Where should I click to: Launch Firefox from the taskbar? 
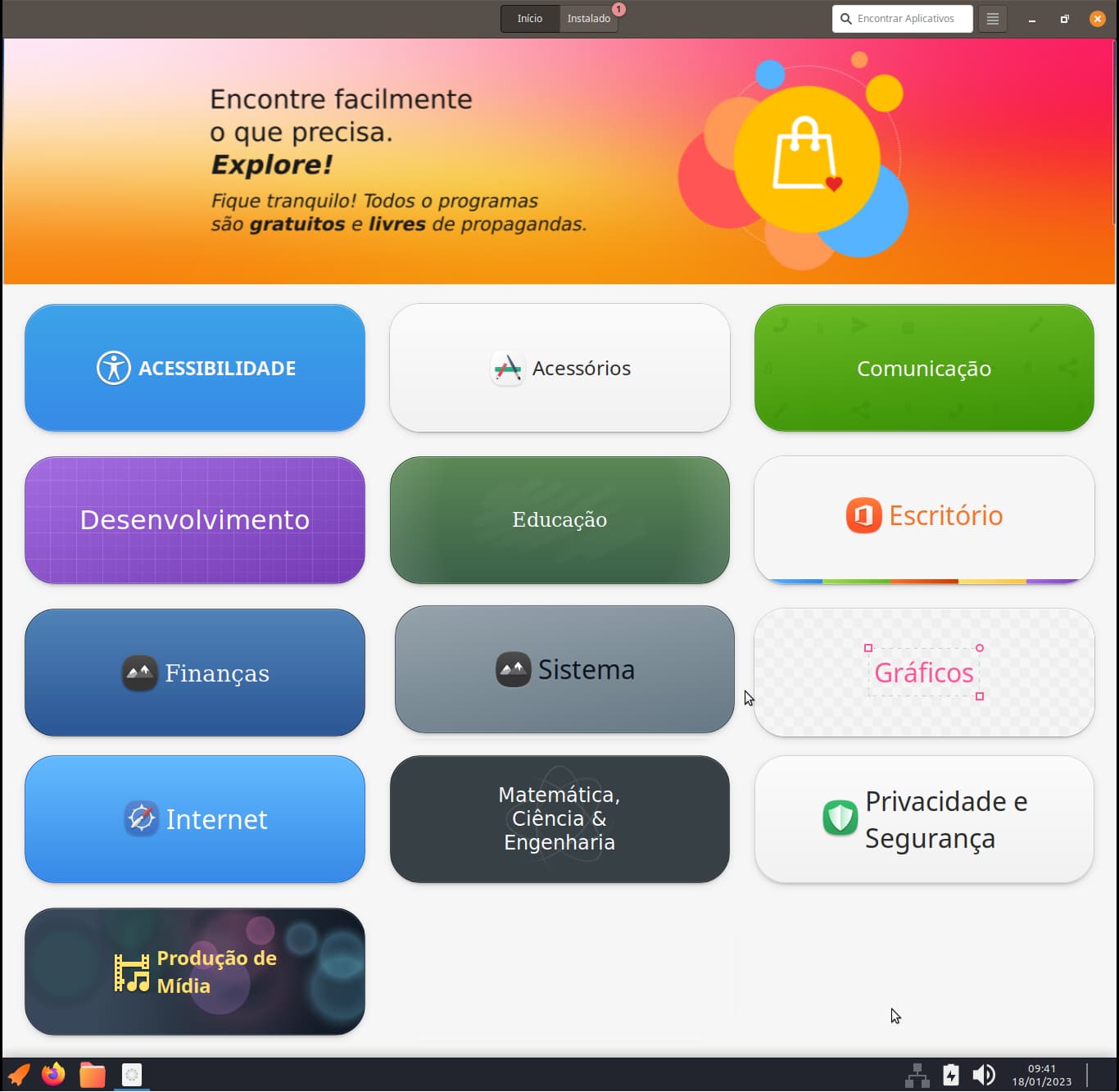pyautogui.click(x=53, y=1074)
